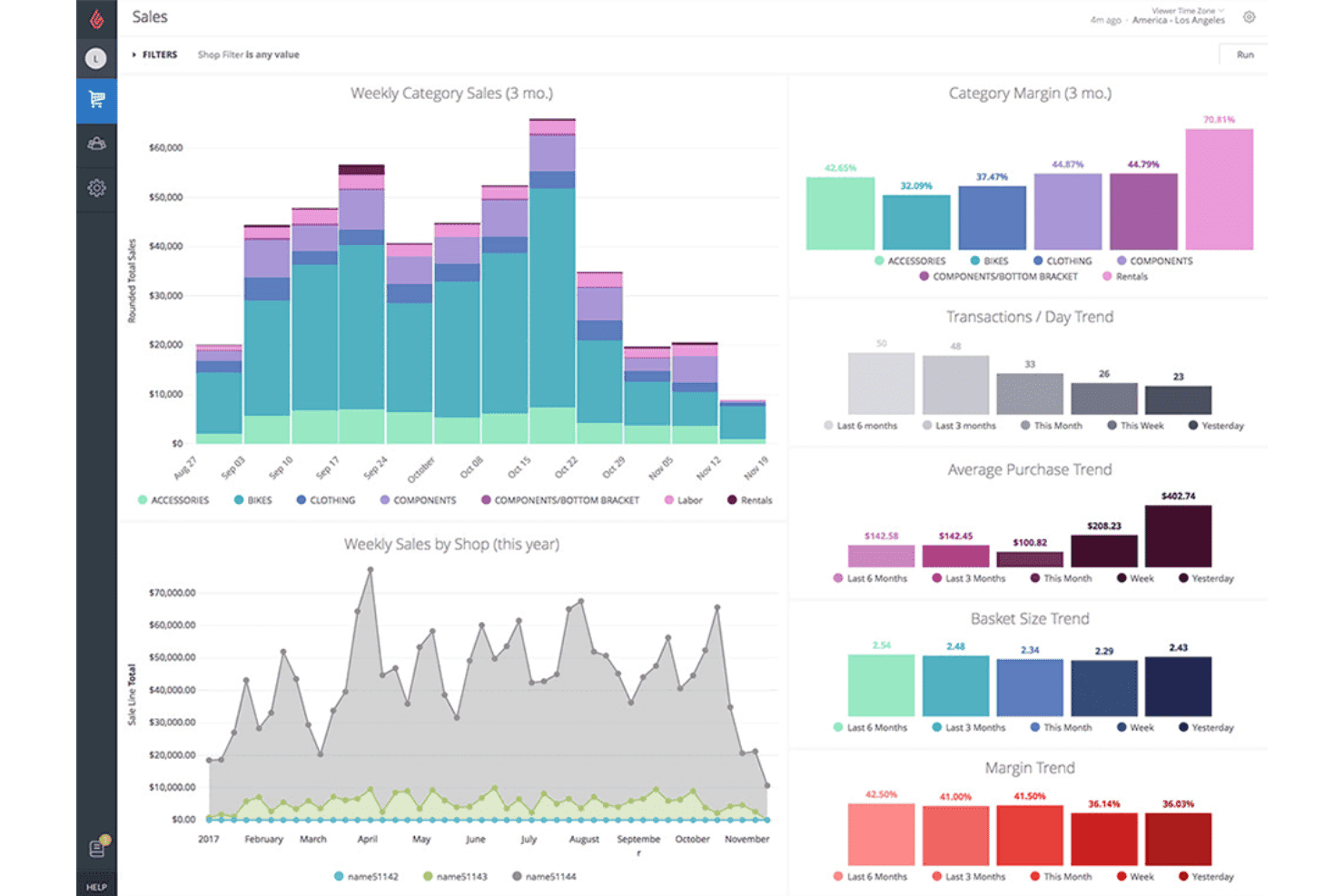Open dashboard settings gear at top right
Screen dimensions: 1344x896
click(1250, 17)
